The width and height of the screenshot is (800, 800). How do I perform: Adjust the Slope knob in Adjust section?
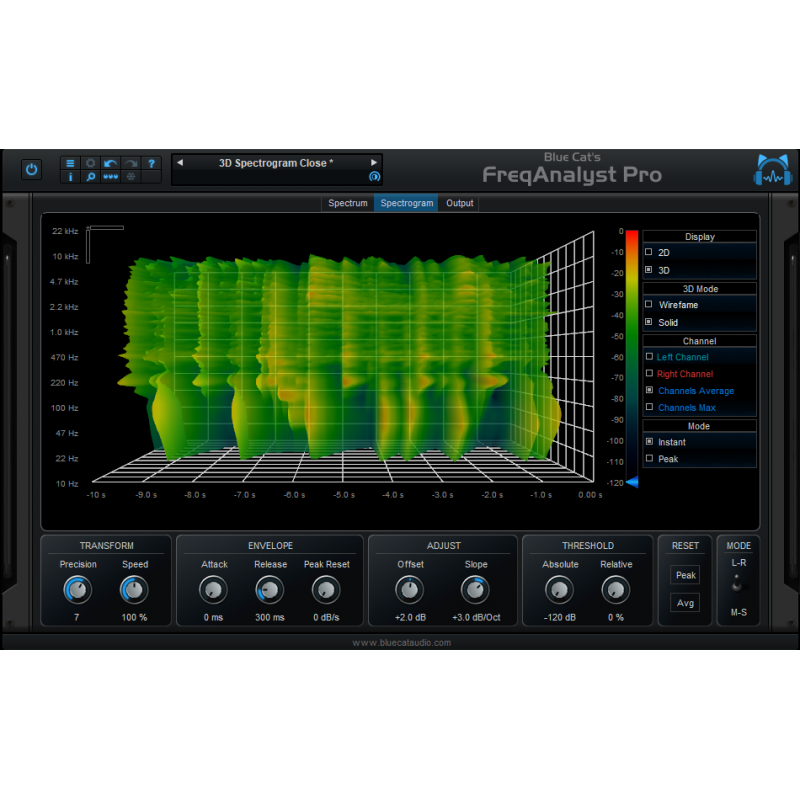pyautogui.click(x=475, y=591)
